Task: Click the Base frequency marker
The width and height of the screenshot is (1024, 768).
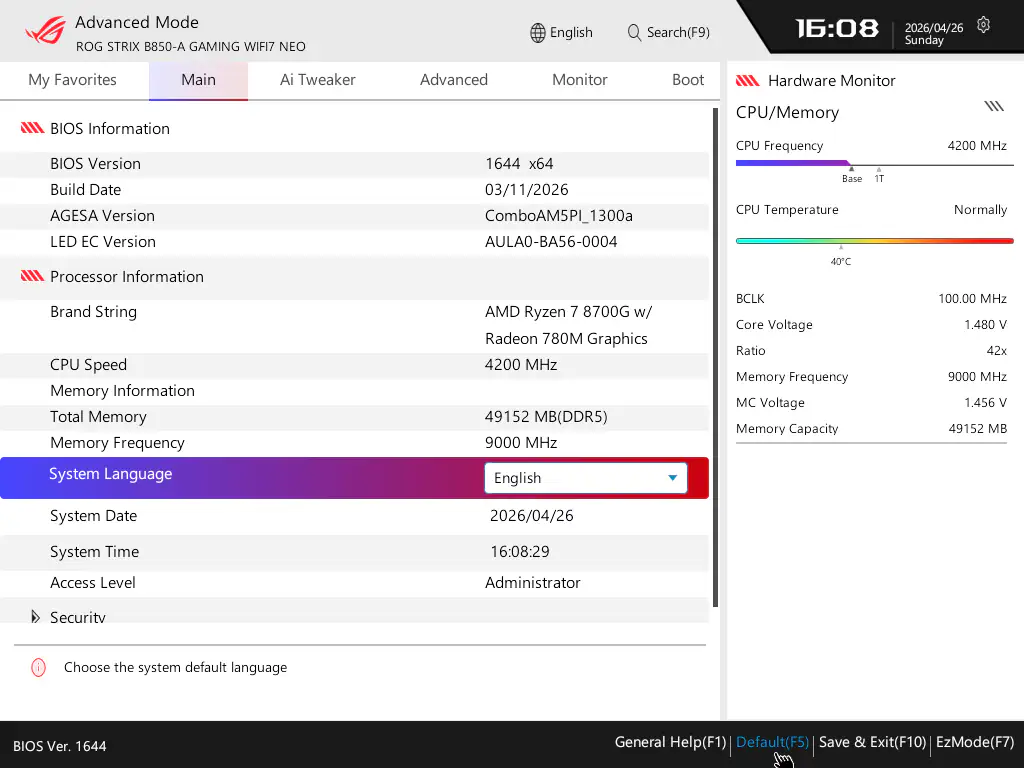Action: 852,175
